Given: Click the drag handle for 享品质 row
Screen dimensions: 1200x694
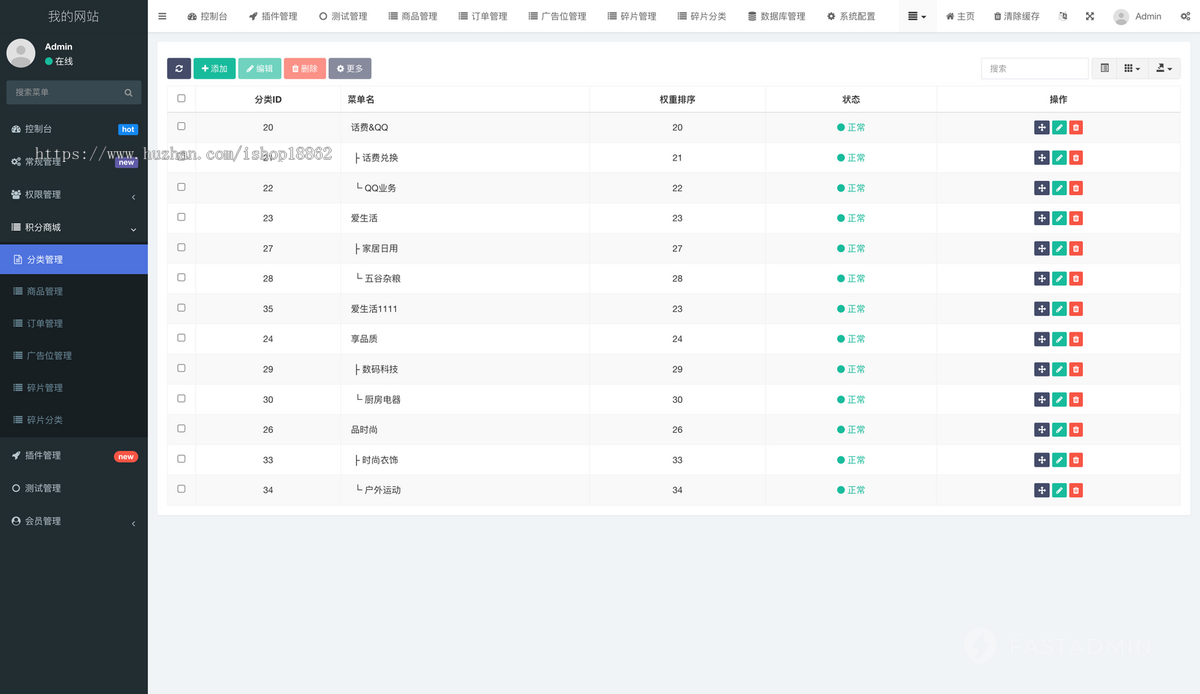Looking at the screenshot, I should pos(1041,339).
